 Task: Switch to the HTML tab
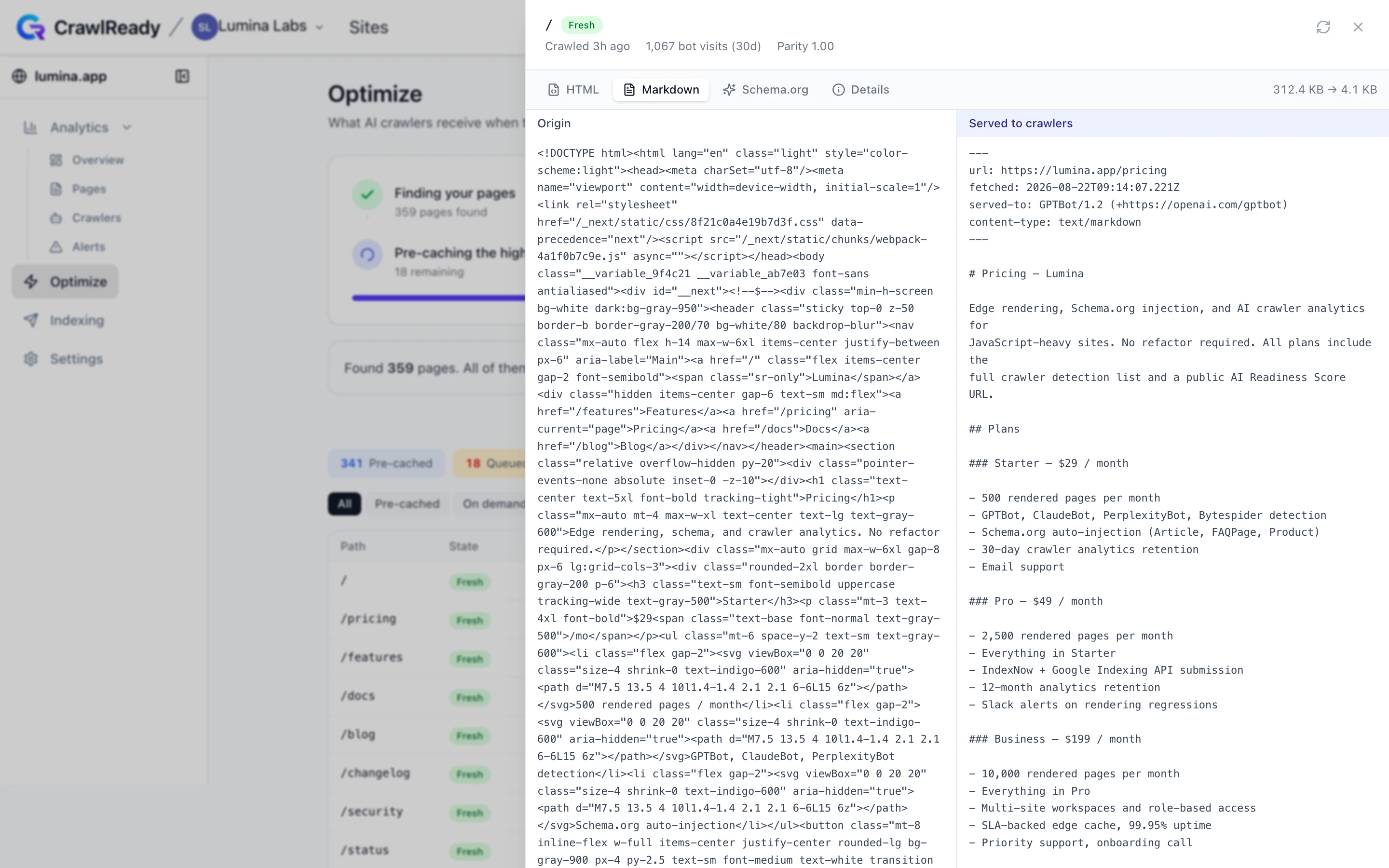573,90
